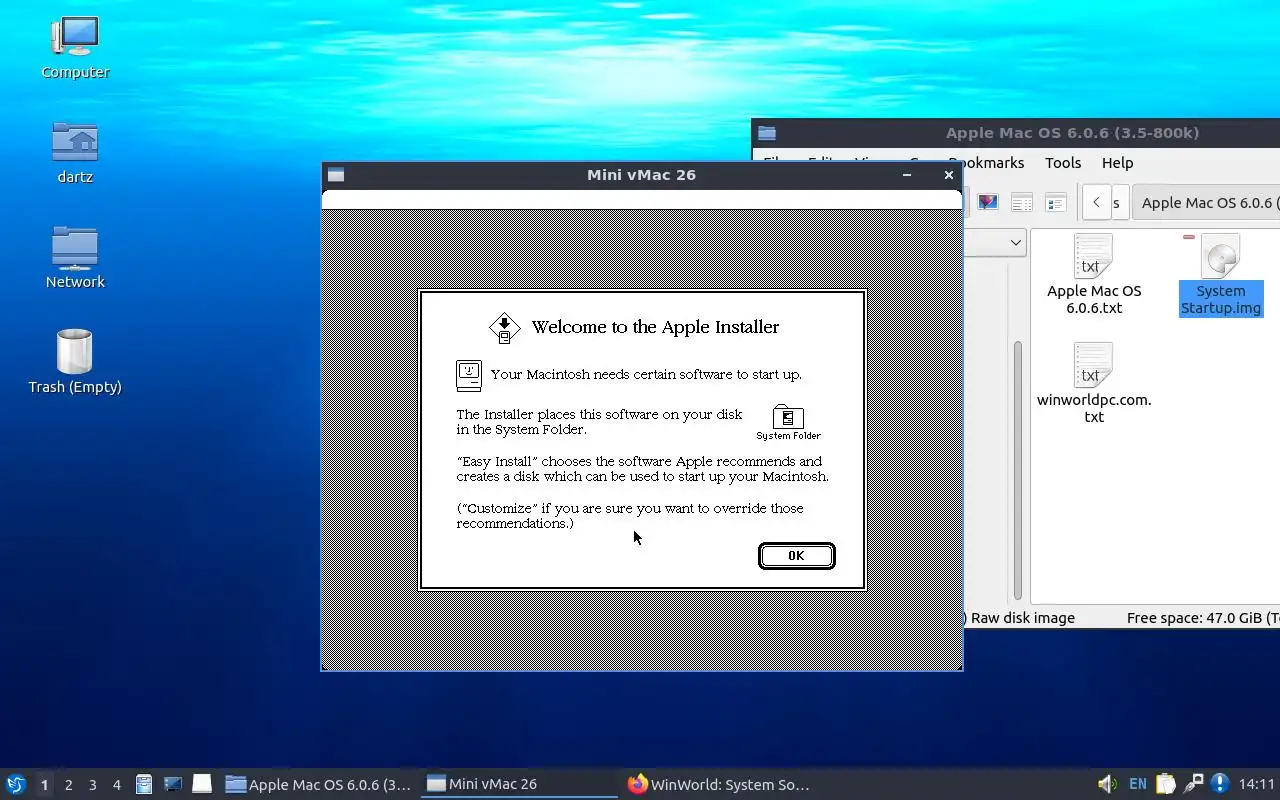Image resolution: width=1280 pixels, height=800 pixels.
Task: Switch to detailed list view in file manager
Action: pos(1055,202)
